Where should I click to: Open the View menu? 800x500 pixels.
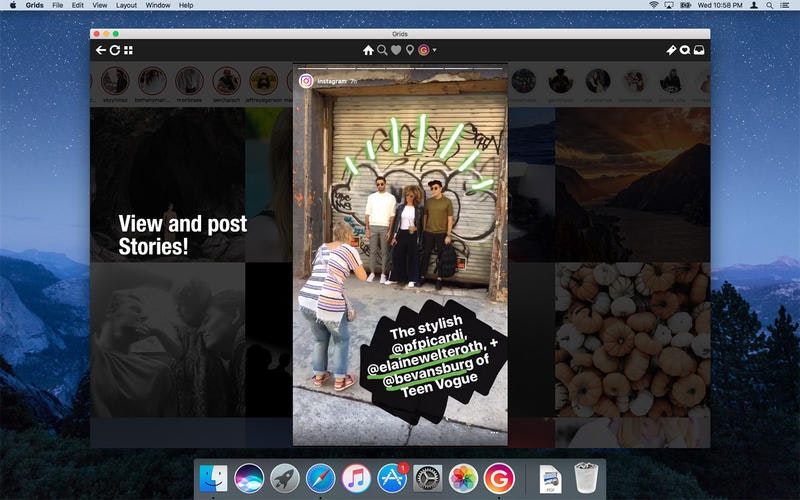click(99, 5)
